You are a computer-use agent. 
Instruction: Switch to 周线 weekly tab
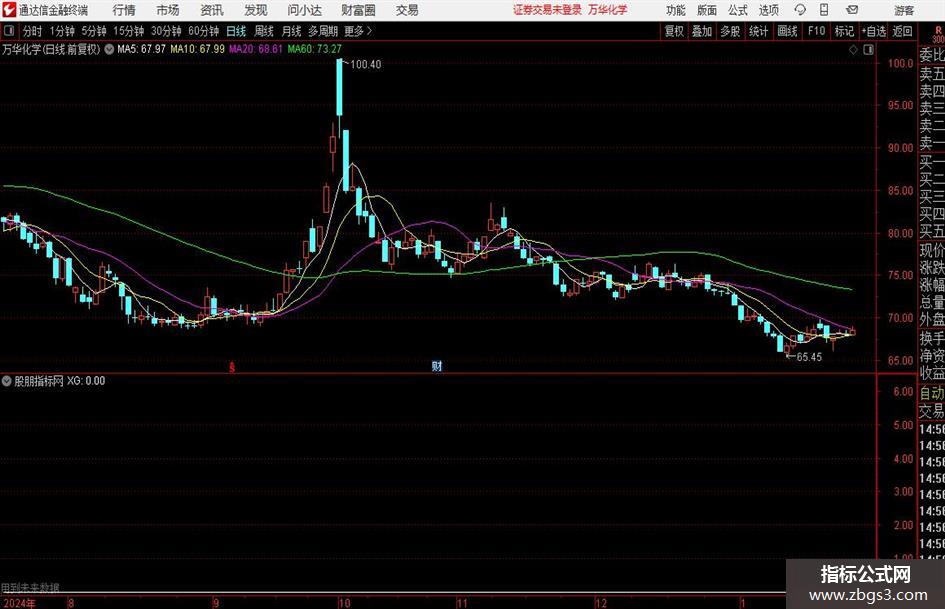(264, 31)
